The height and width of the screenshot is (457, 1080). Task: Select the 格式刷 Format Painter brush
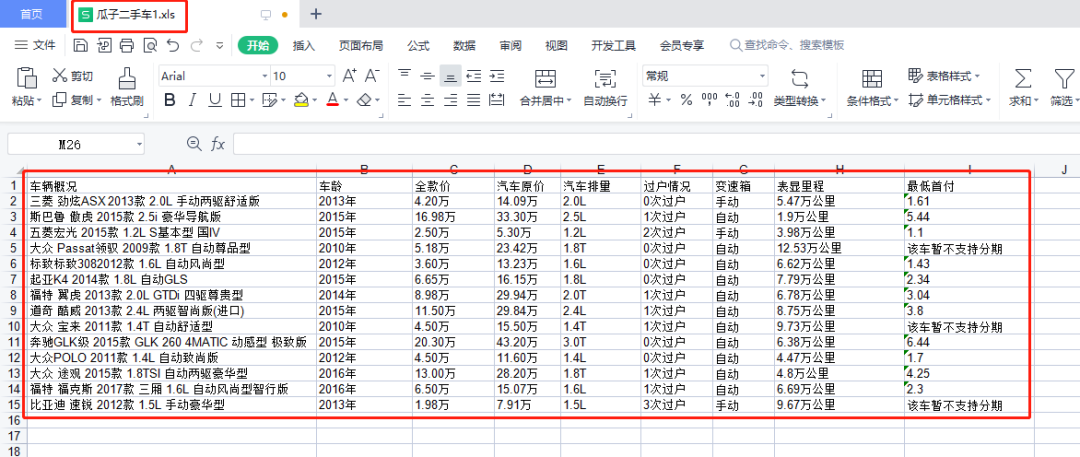(126, 78)
